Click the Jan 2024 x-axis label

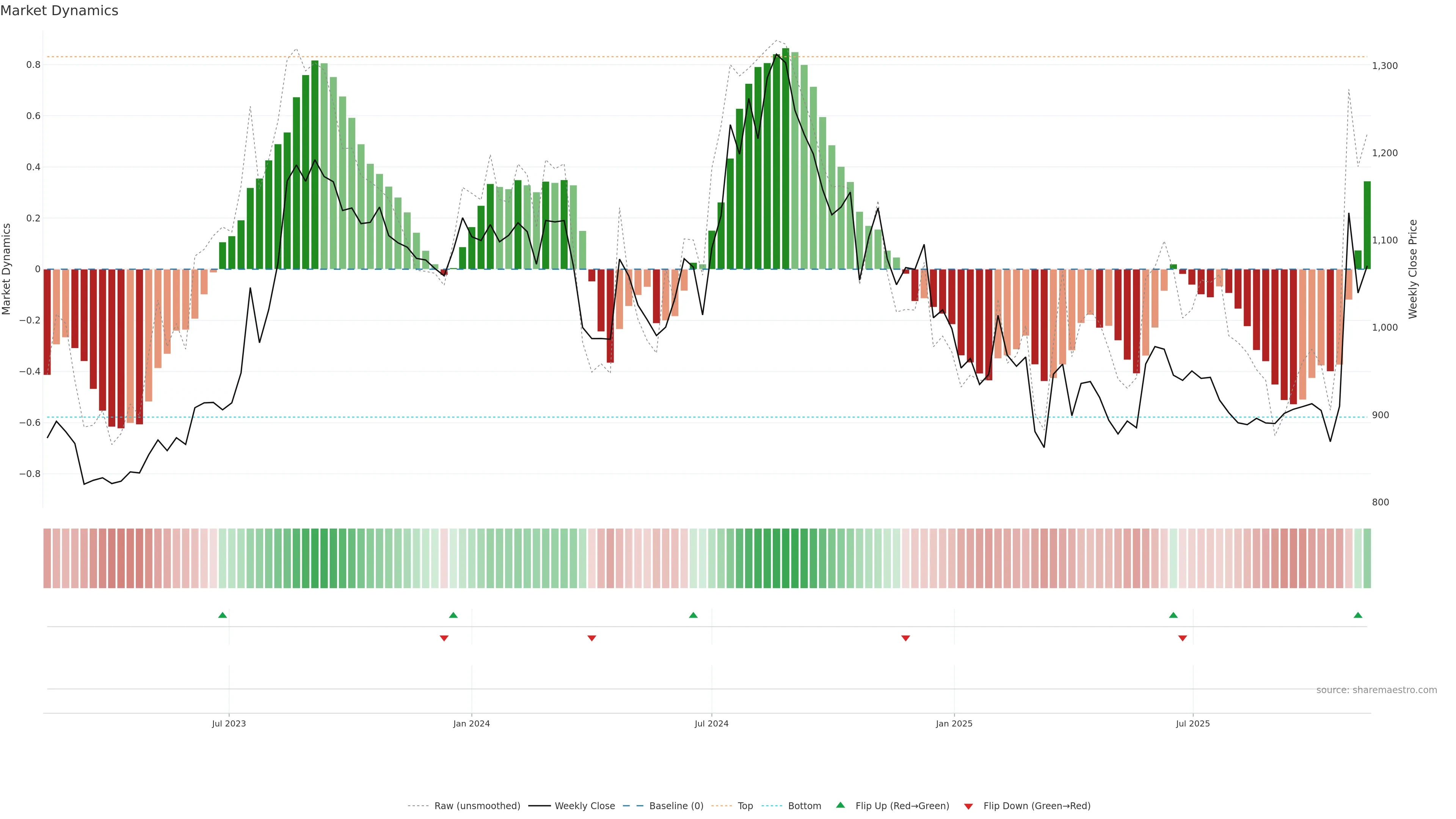click(471, 724)
